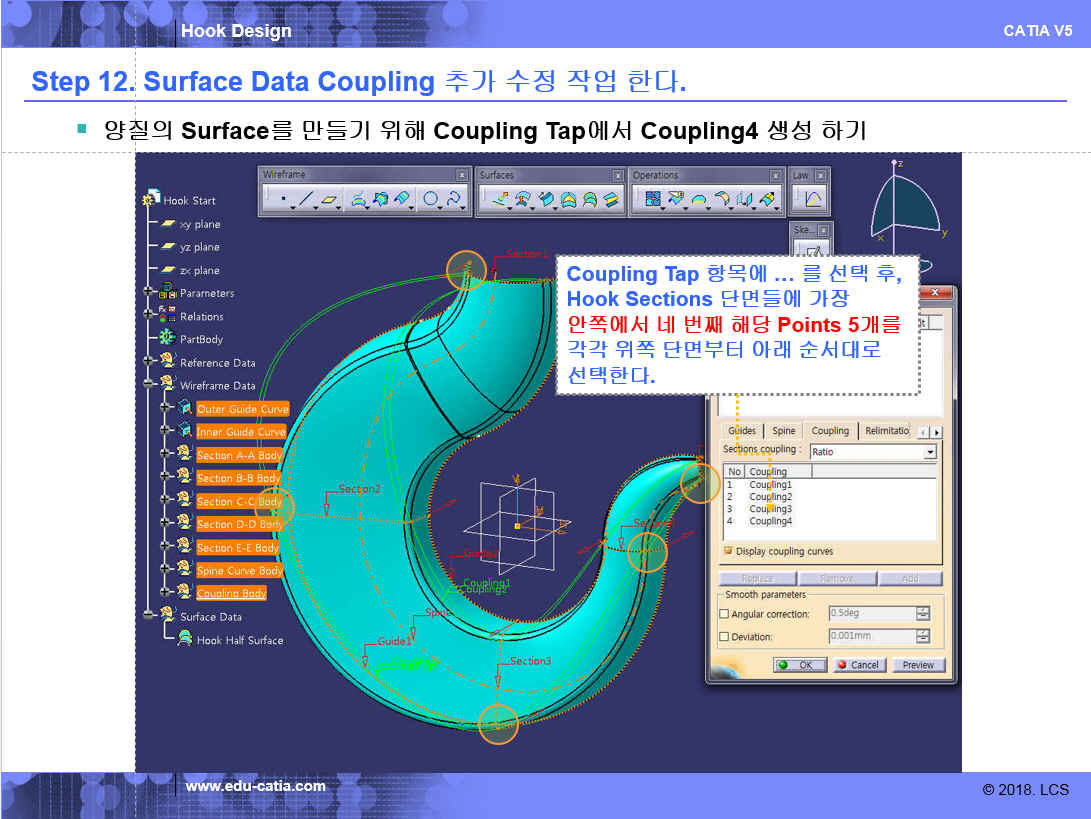Select the Line tool in Wireframe toolbar

(307, 200)
